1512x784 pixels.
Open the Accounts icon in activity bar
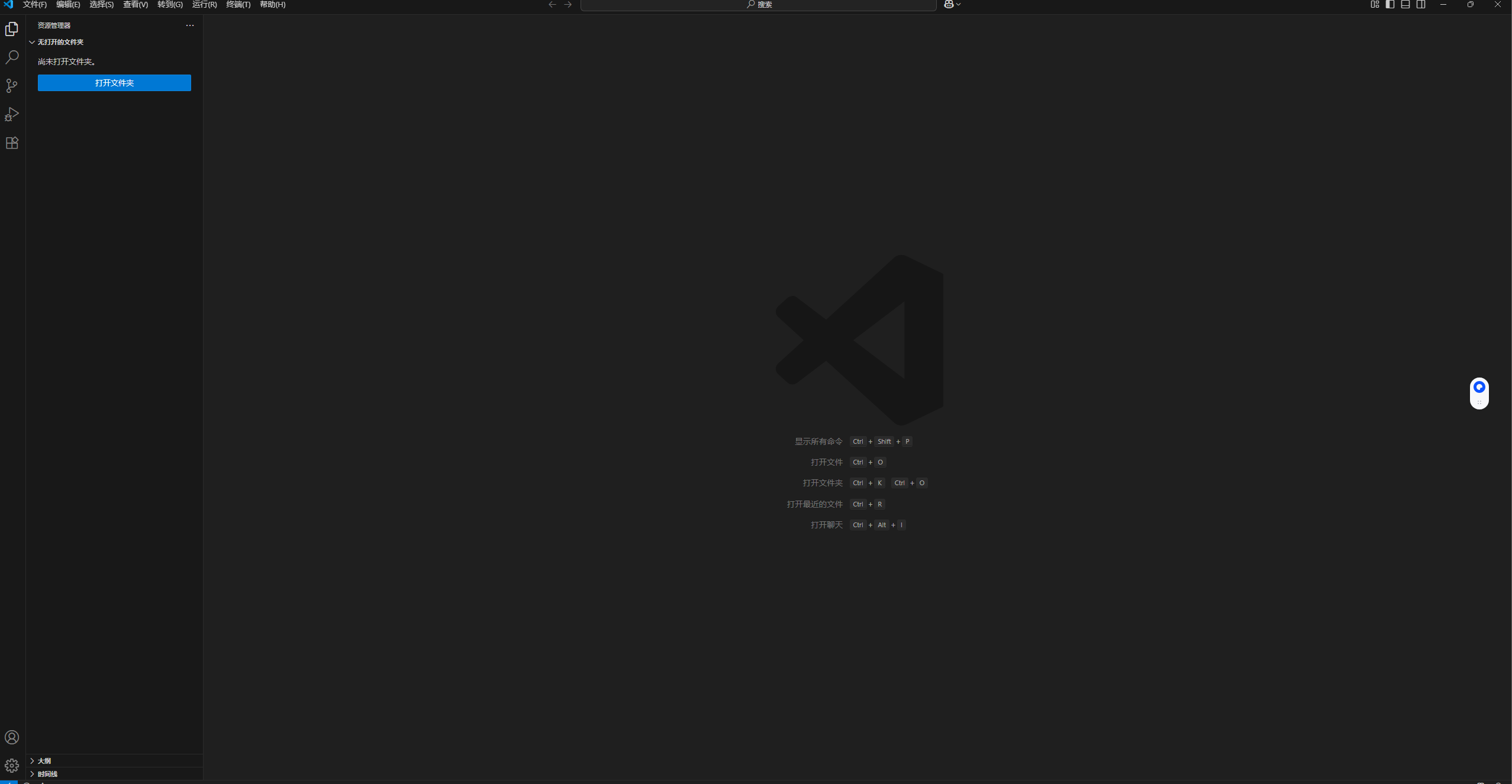[x=12, y=737]
